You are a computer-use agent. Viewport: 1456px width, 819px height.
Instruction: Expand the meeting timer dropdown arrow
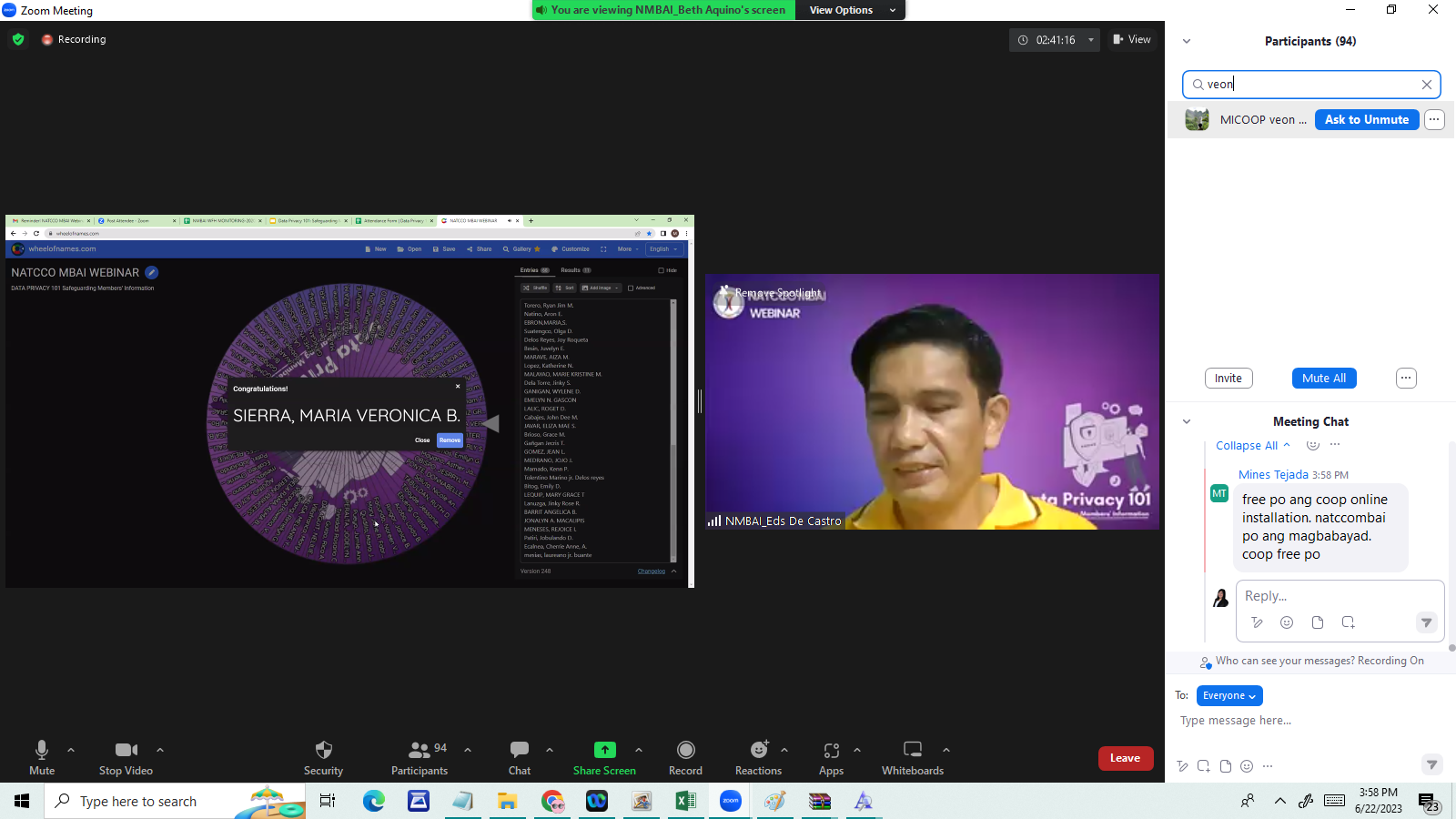pos(1091,40)
